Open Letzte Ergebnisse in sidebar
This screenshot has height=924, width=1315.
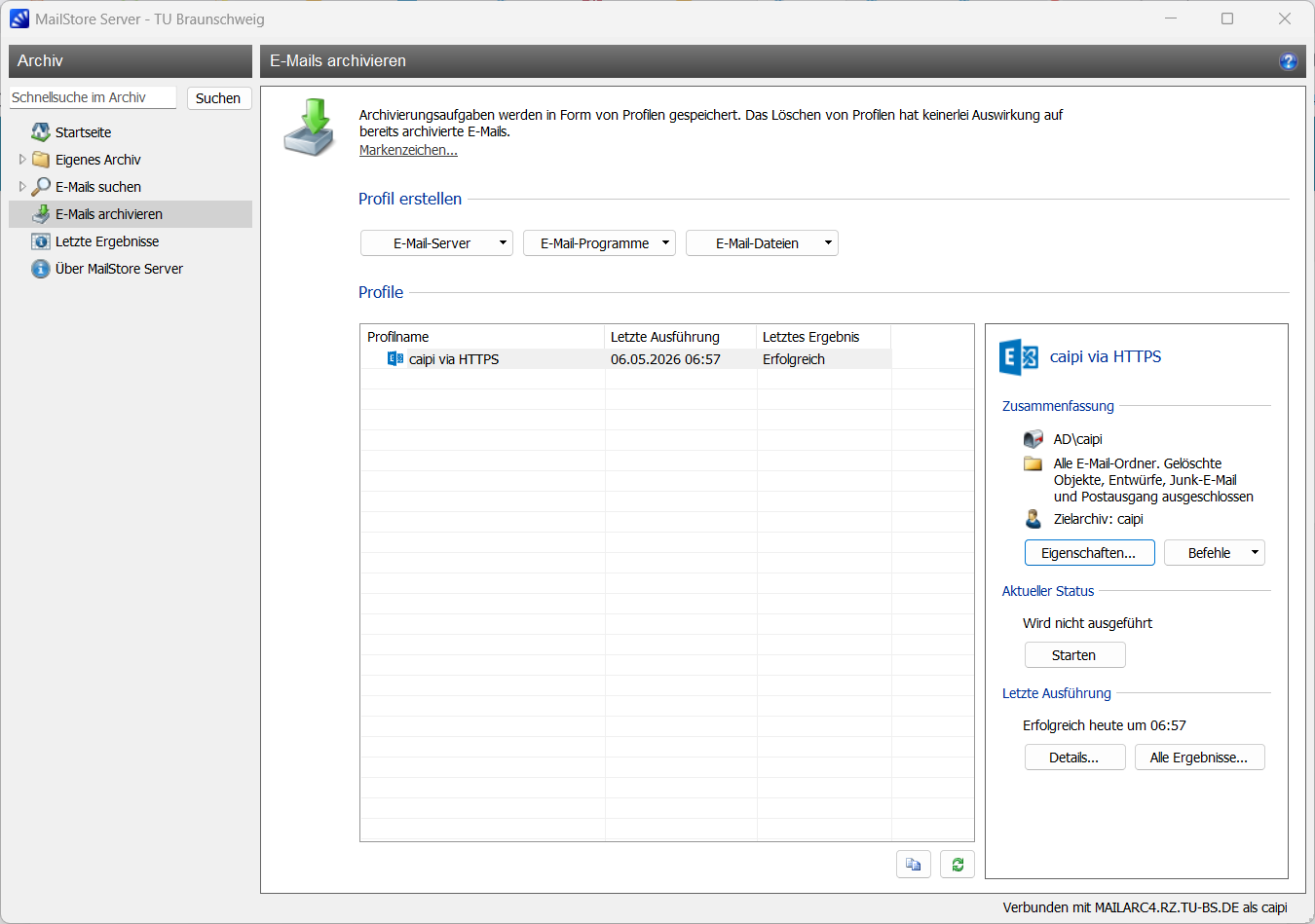(x=107, y=241)
